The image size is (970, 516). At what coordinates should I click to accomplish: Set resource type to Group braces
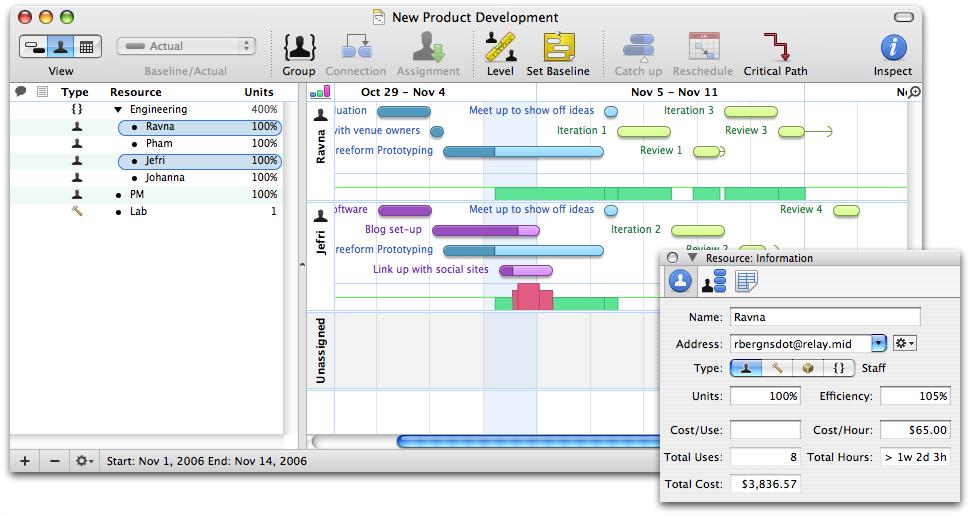click(839, 368)
